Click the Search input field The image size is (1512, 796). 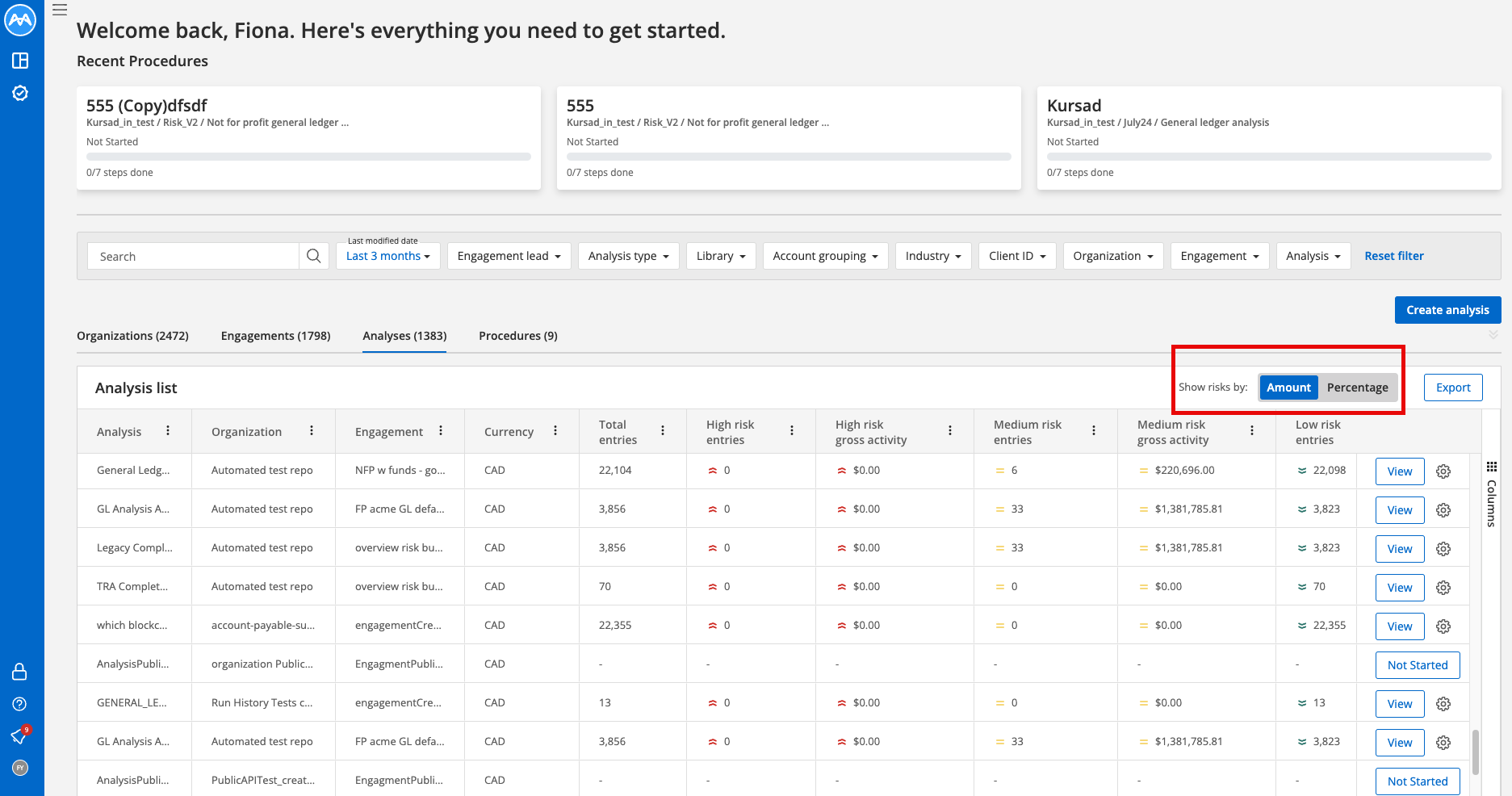[194, 256]
